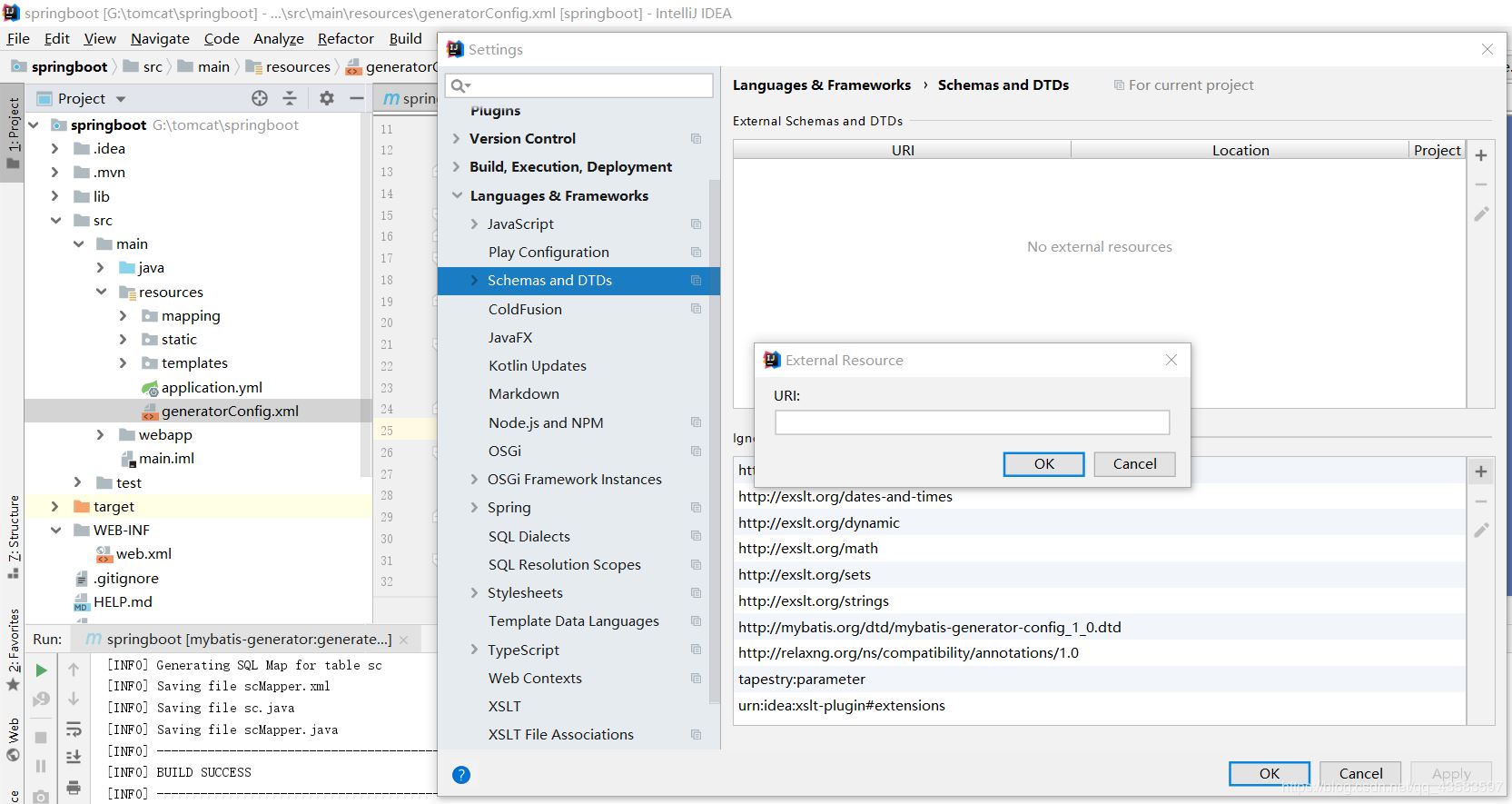This screenshot has height=804, width=1512.
Task: Expand Build, Execution, Deployment settings
Action: 457,167
